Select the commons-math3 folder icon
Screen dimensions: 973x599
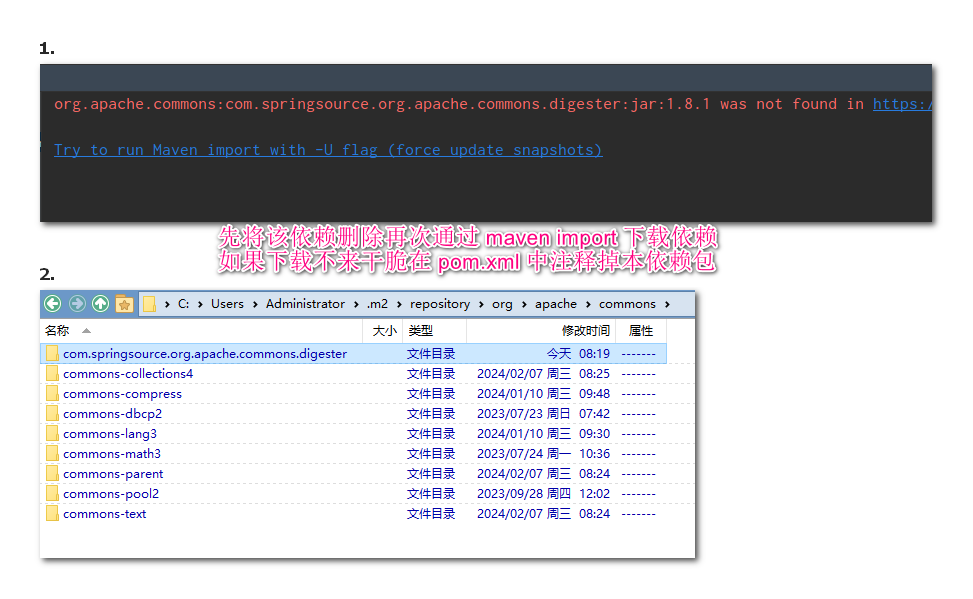click(x=52, y=454)
